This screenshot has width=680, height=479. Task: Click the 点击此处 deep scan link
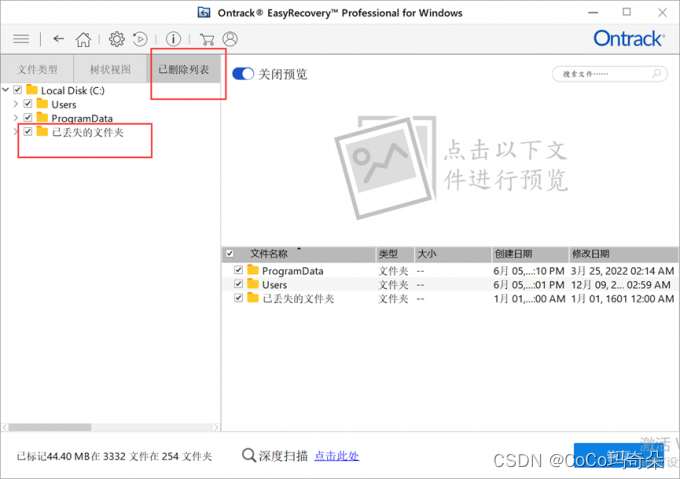pyautogui.click(x=337, y=456)
